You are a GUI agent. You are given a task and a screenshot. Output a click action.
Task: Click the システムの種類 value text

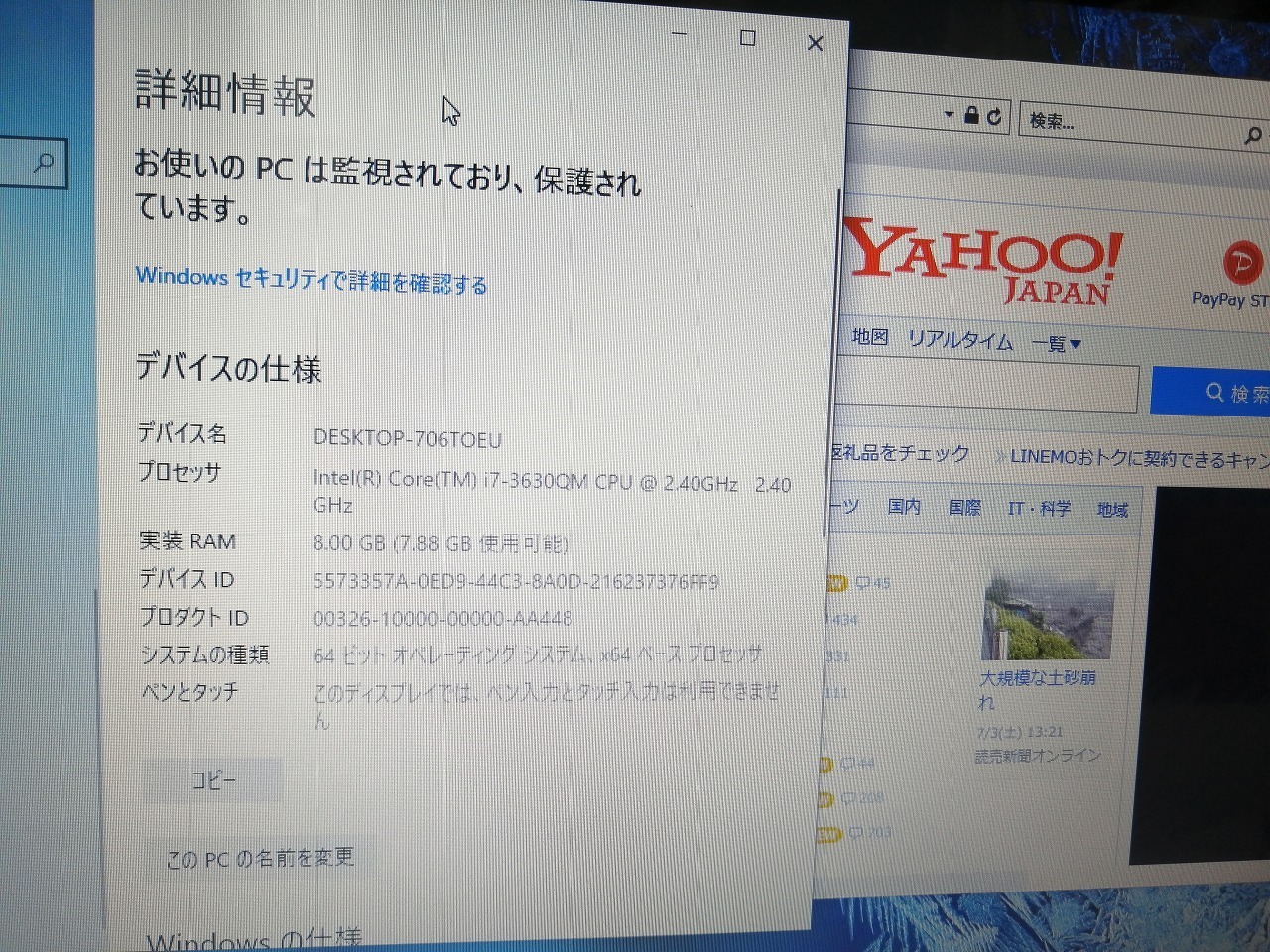pos(538,654)
